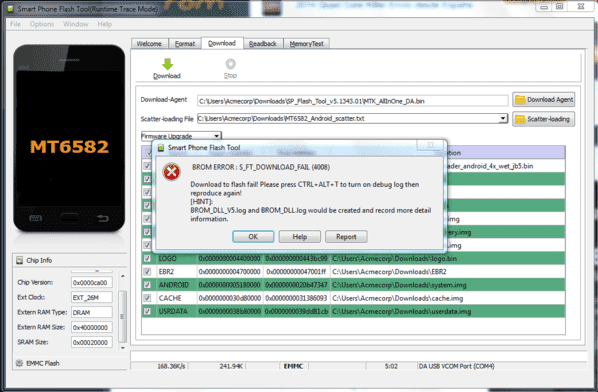
Task: Click the MT6582 phone screen image
Action: pos(69,138)
